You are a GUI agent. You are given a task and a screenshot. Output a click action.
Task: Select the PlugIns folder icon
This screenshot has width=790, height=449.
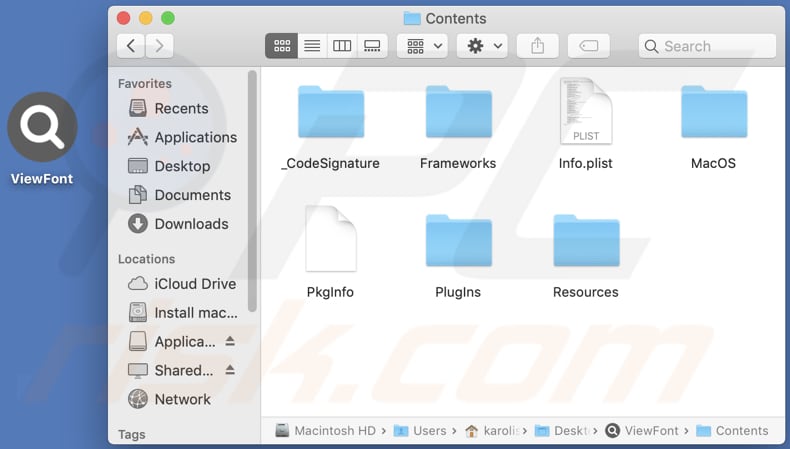[x=458, y=240]
